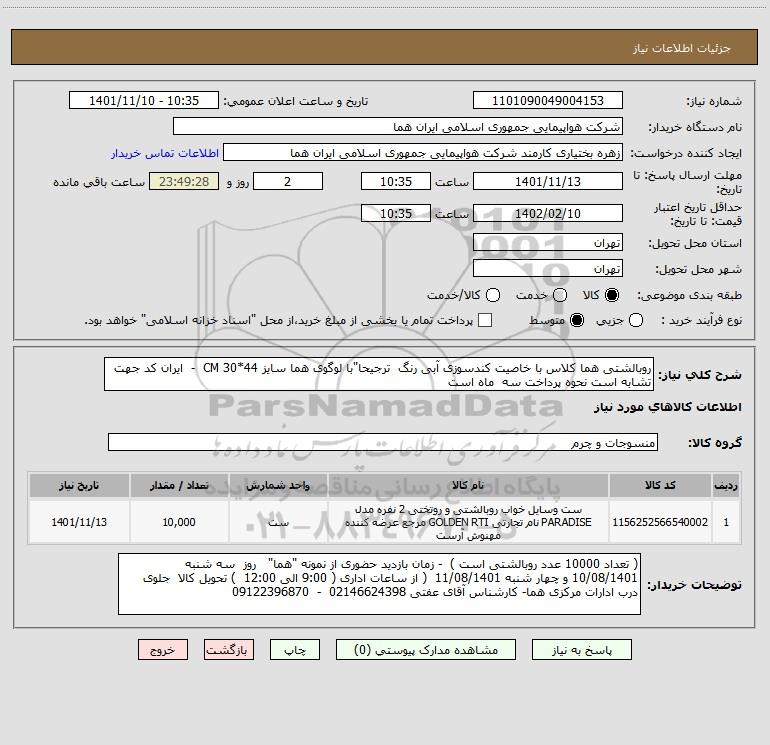Click product code 115625256654​0002 cell
This screenshot has width=770, height=745.
tap(660, 522)
